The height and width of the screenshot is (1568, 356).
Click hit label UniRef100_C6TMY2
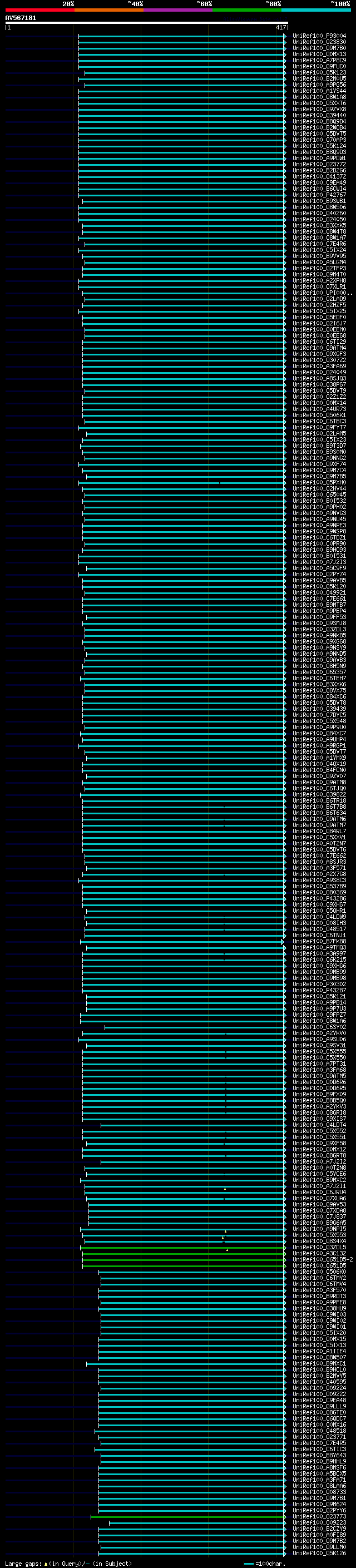(x=319, y=1278)
